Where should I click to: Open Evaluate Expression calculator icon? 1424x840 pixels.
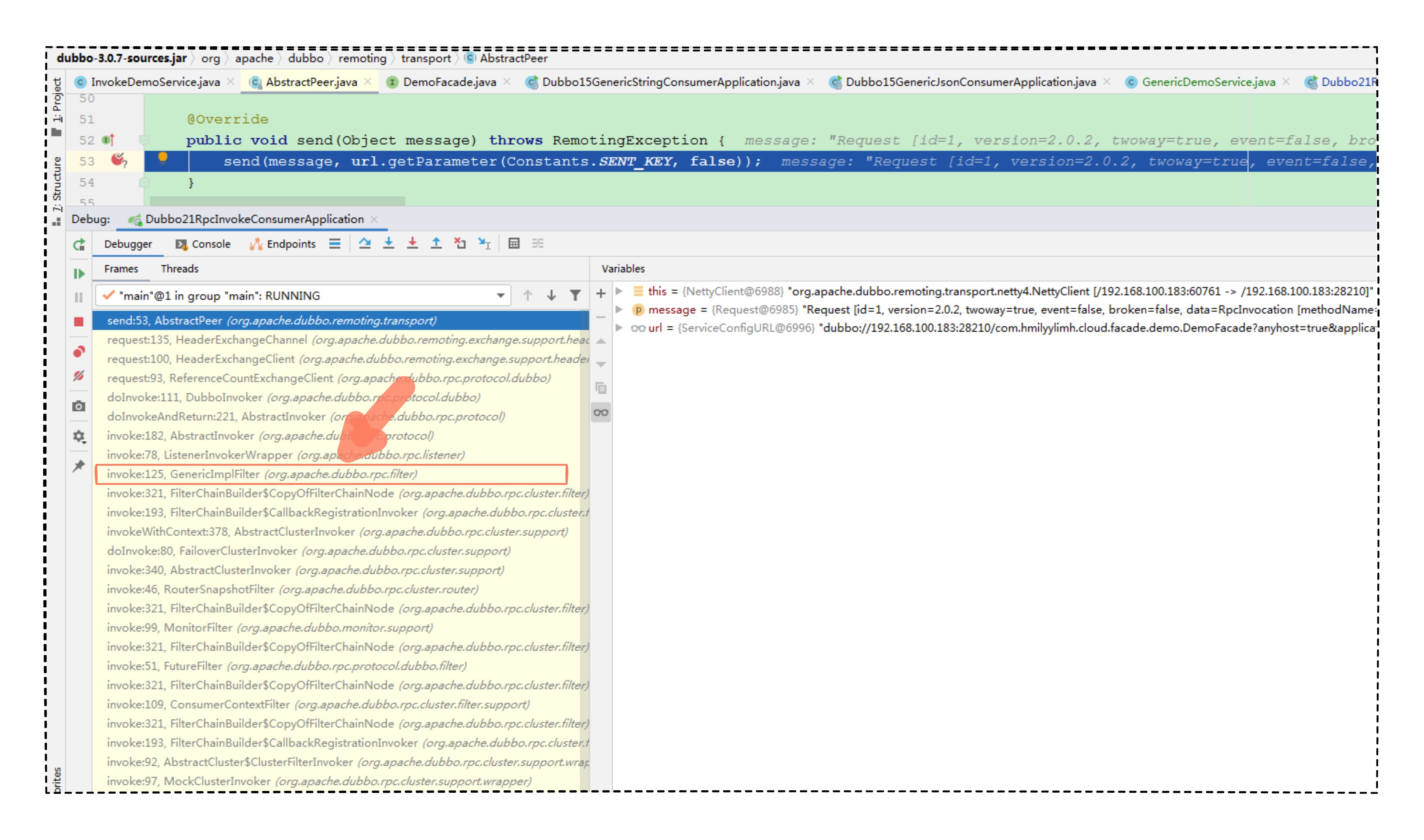pyautogui.click(x=514, y=243)
